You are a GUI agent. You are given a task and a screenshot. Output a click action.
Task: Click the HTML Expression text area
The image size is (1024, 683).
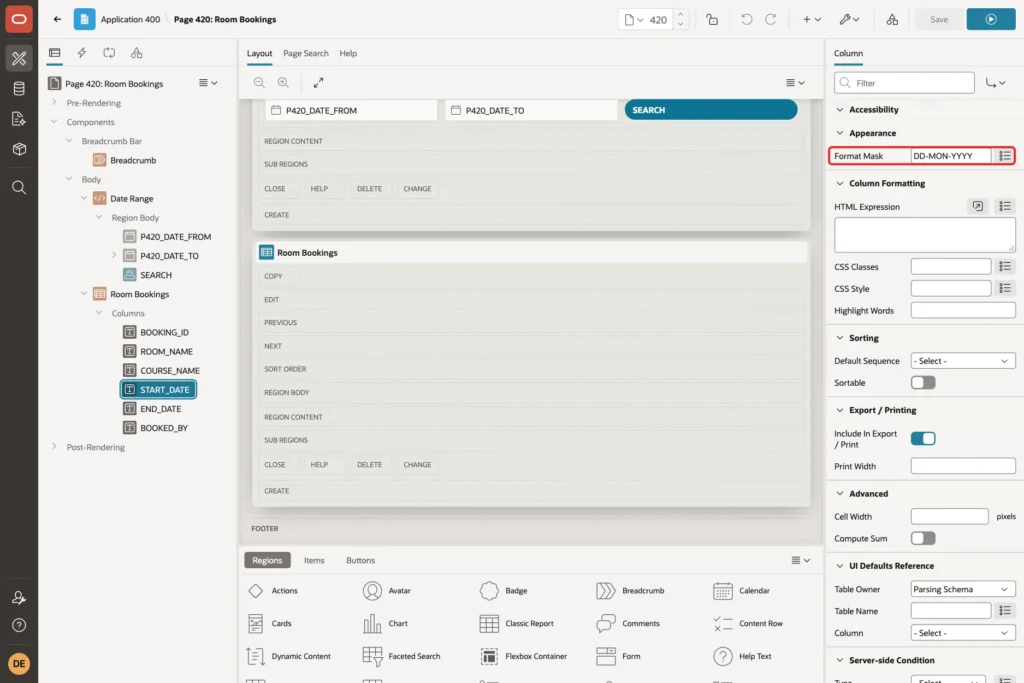tap(924, 235)
